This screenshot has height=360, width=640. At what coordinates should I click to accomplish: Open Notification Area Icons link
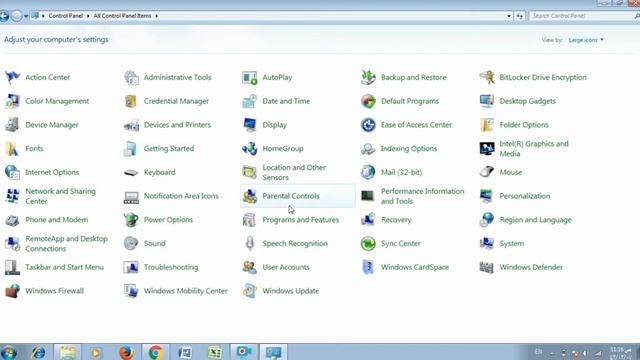[x=181, y=196]
